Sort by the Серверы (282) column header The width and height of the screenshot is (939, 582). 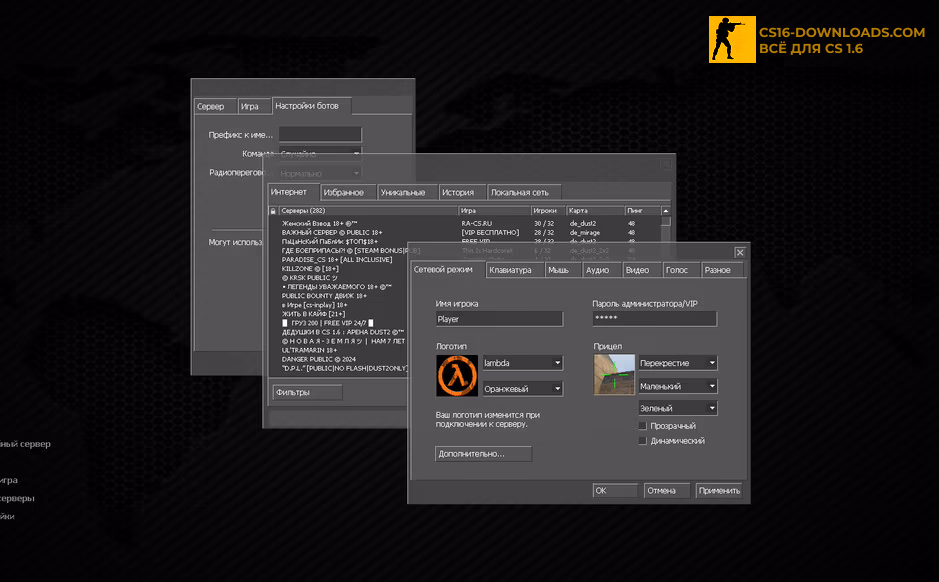point(368,211)
